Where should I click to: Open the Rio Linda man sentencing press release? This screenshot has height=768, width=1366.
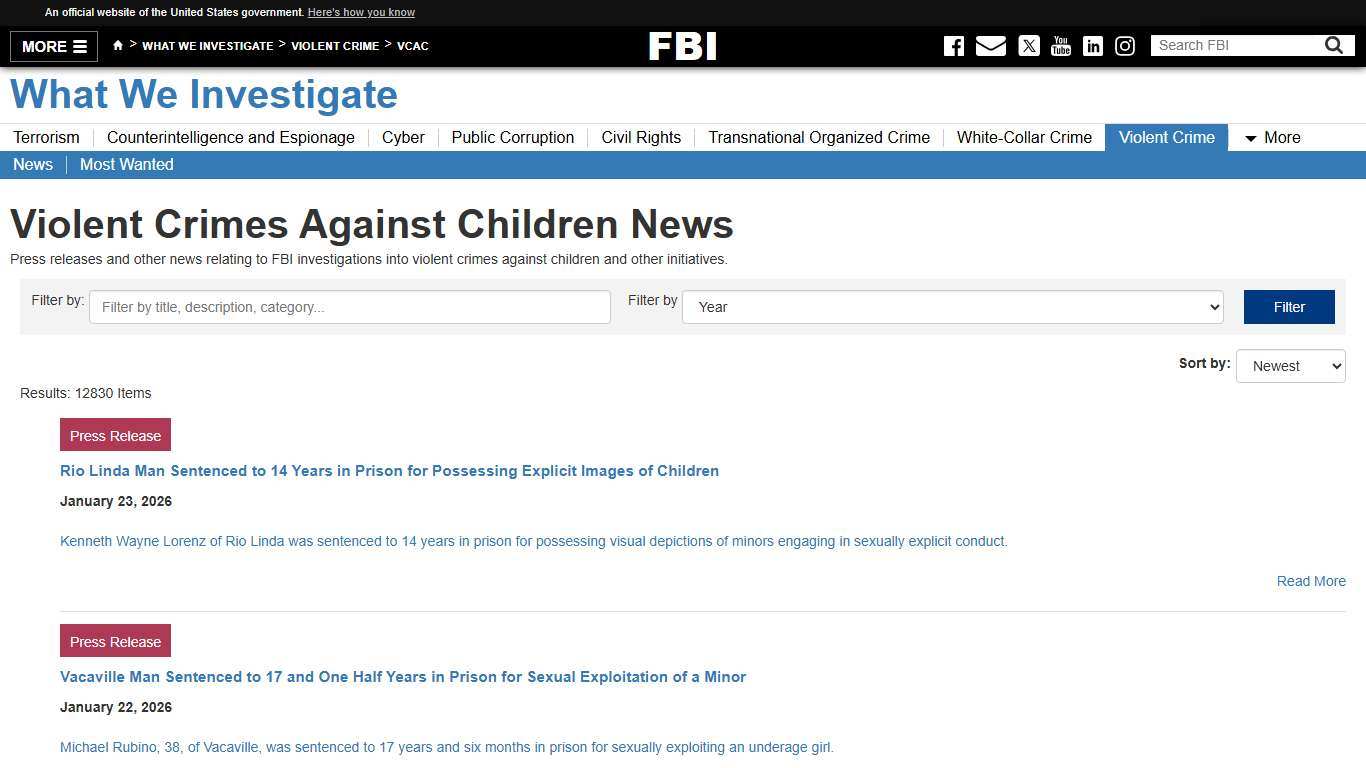(389, 471)
